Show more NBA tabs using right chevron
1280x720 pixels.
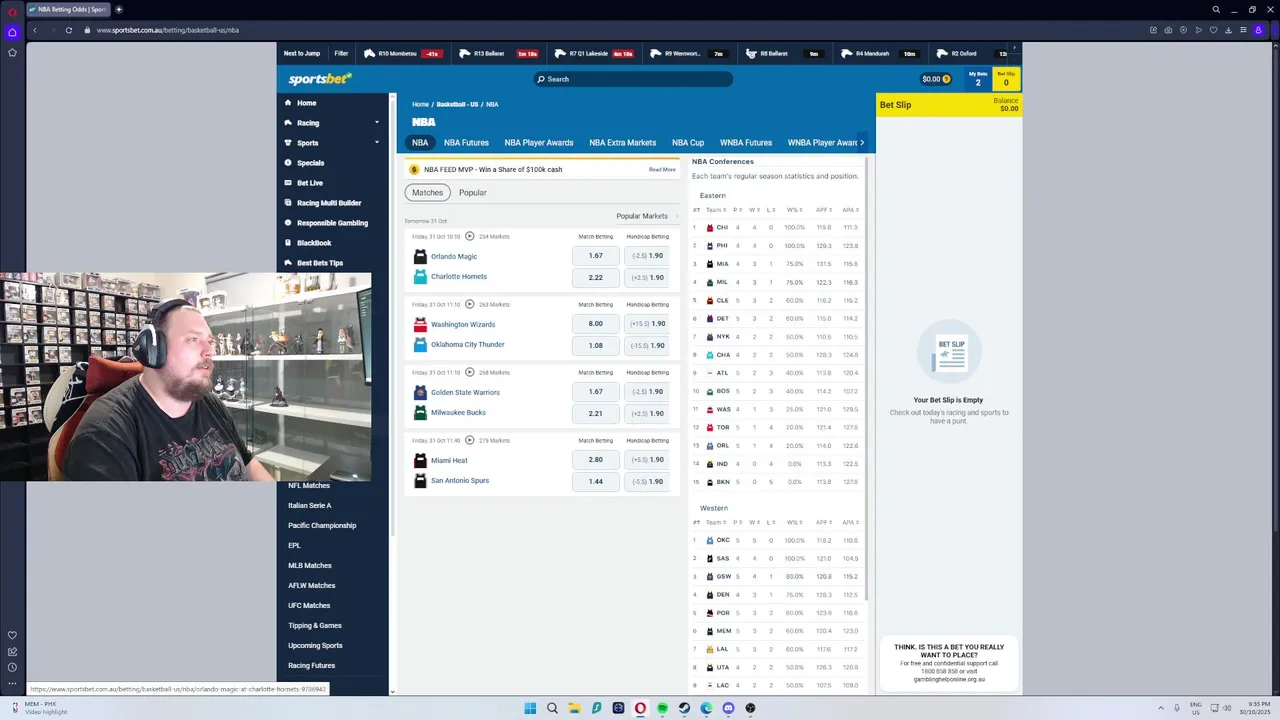point(862,143)
